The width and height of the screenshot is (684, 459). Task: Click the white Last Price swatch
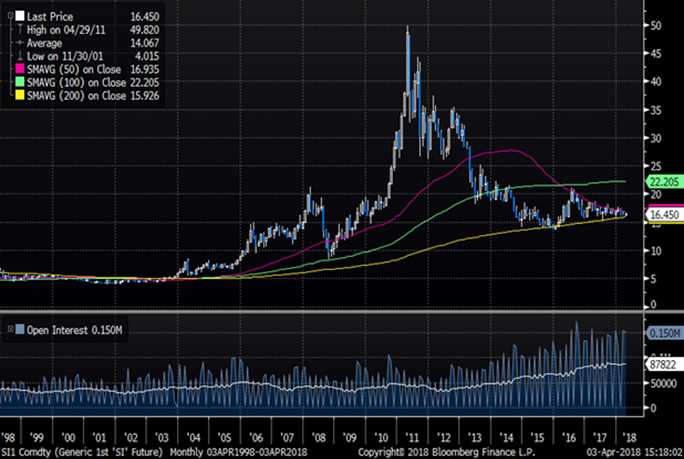22,17
